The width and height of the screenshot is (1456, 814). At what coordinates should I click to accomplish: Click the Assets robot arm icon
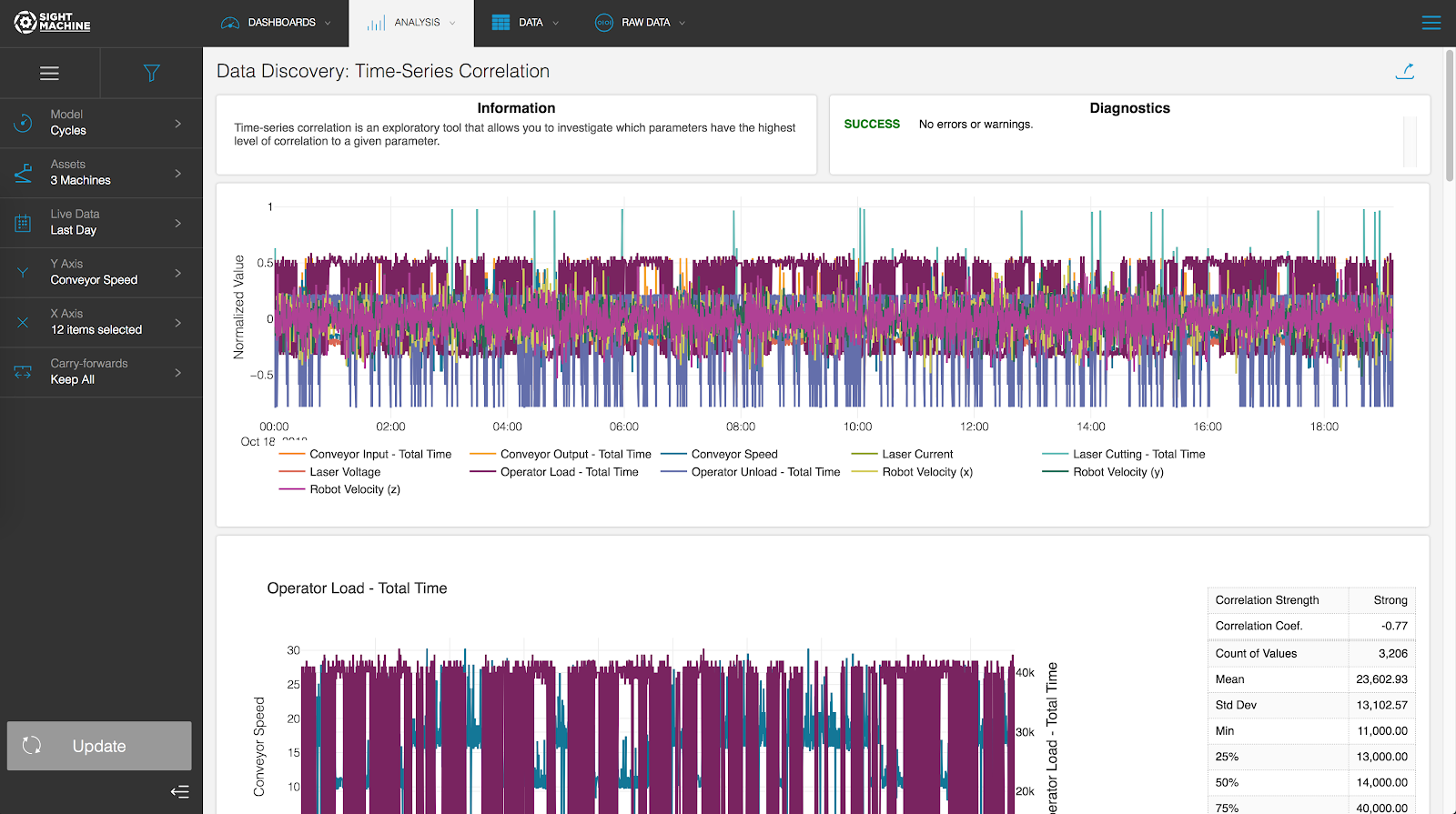click(x=24, y=173)
